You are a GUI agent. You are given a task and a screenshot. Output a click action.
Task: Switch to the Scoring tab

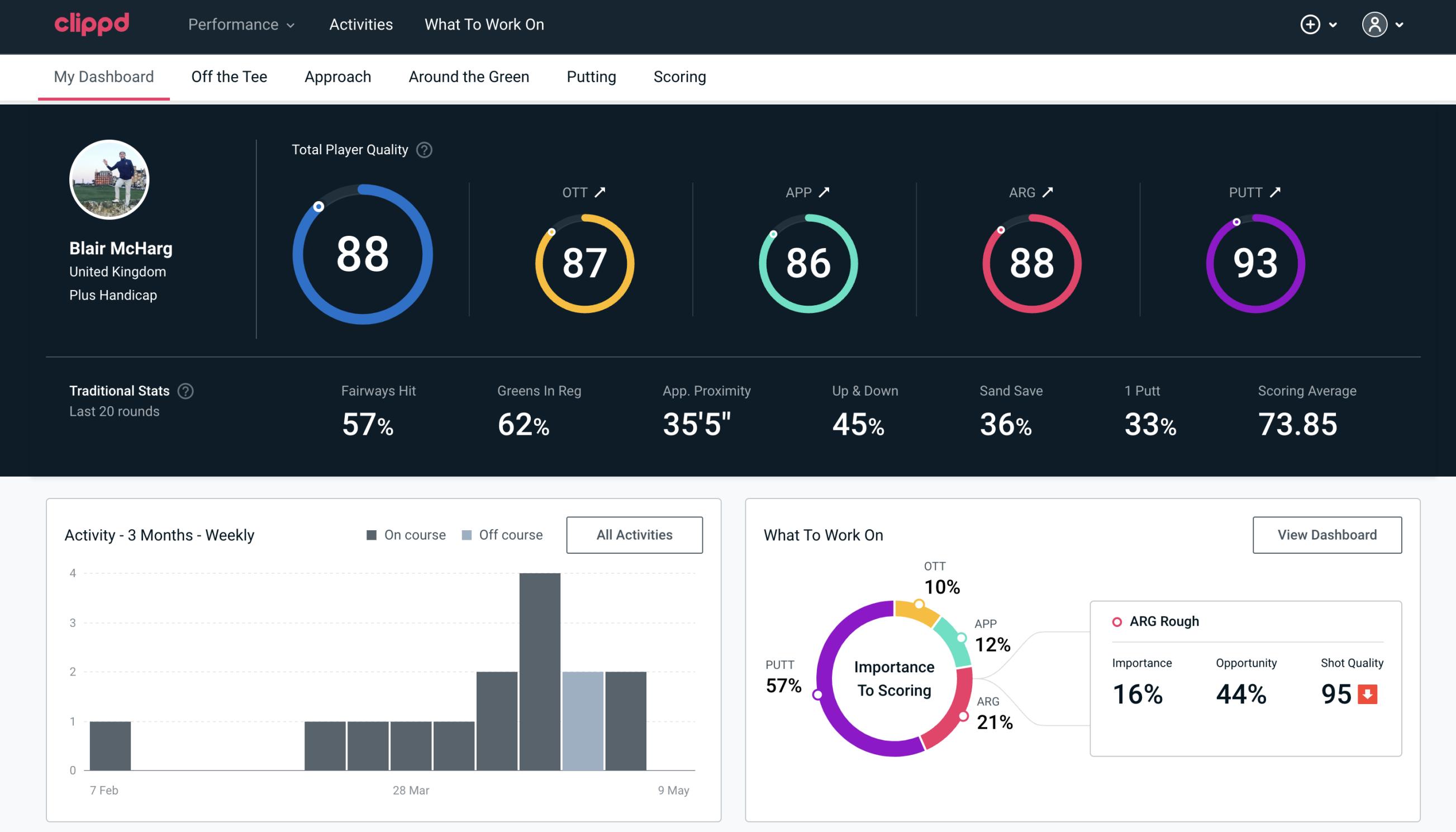click(680, 76)
